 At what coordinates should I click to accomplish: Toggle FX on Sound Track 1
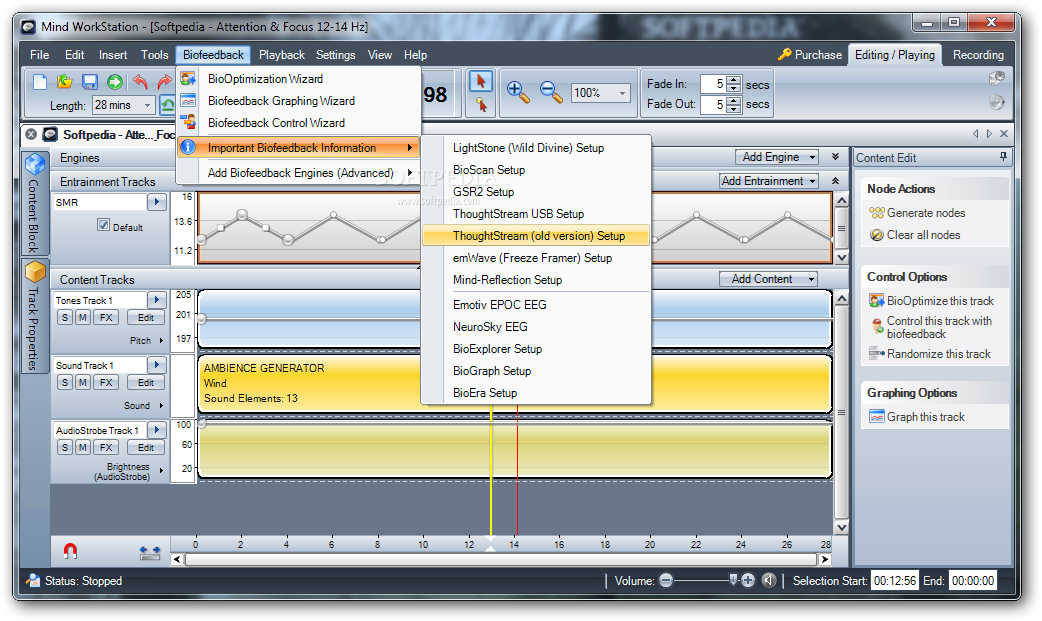(x=106, y=382)
